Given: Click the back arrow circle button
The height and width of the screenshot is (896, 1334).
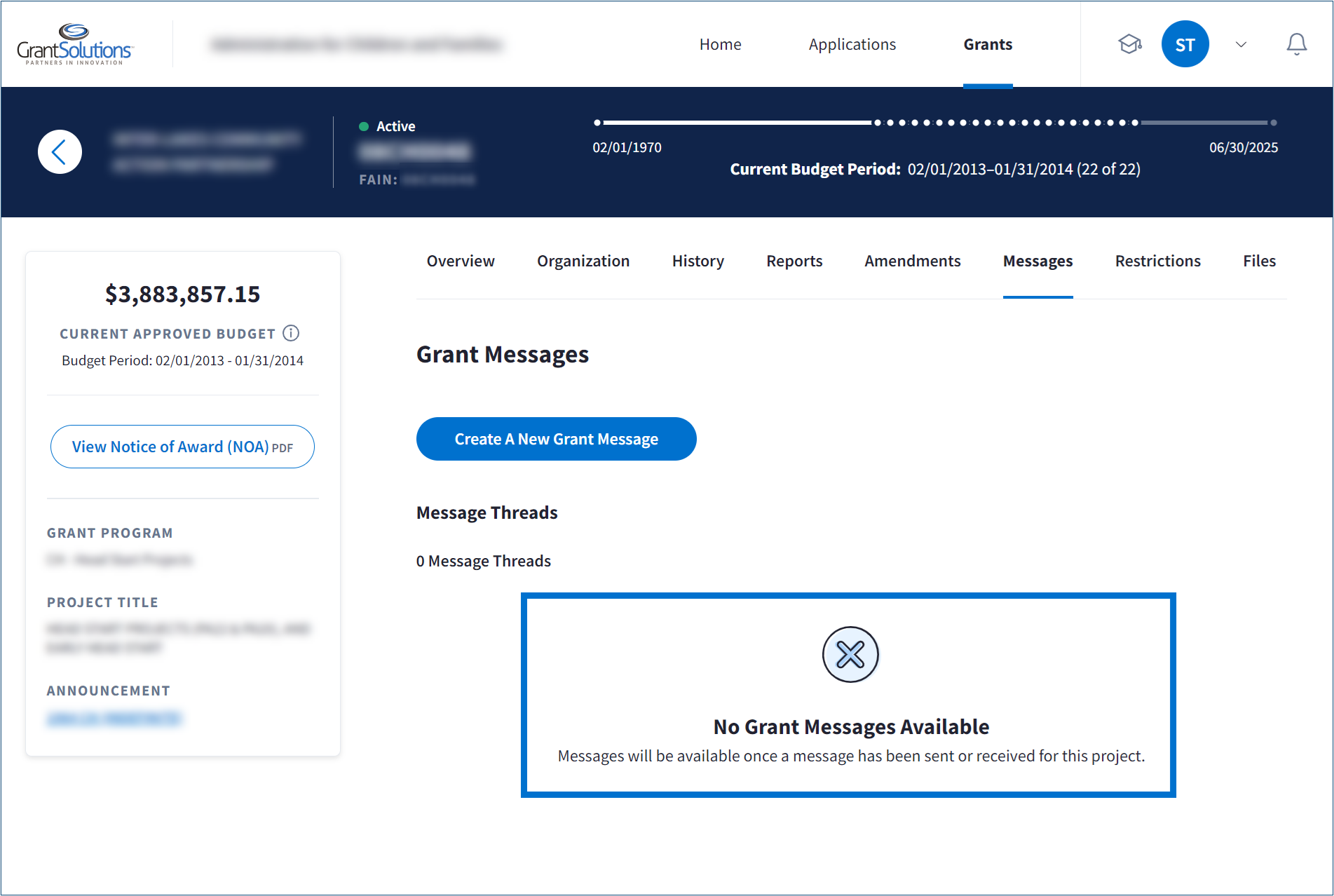Looking at the screenshot, I should click(60, 151).
